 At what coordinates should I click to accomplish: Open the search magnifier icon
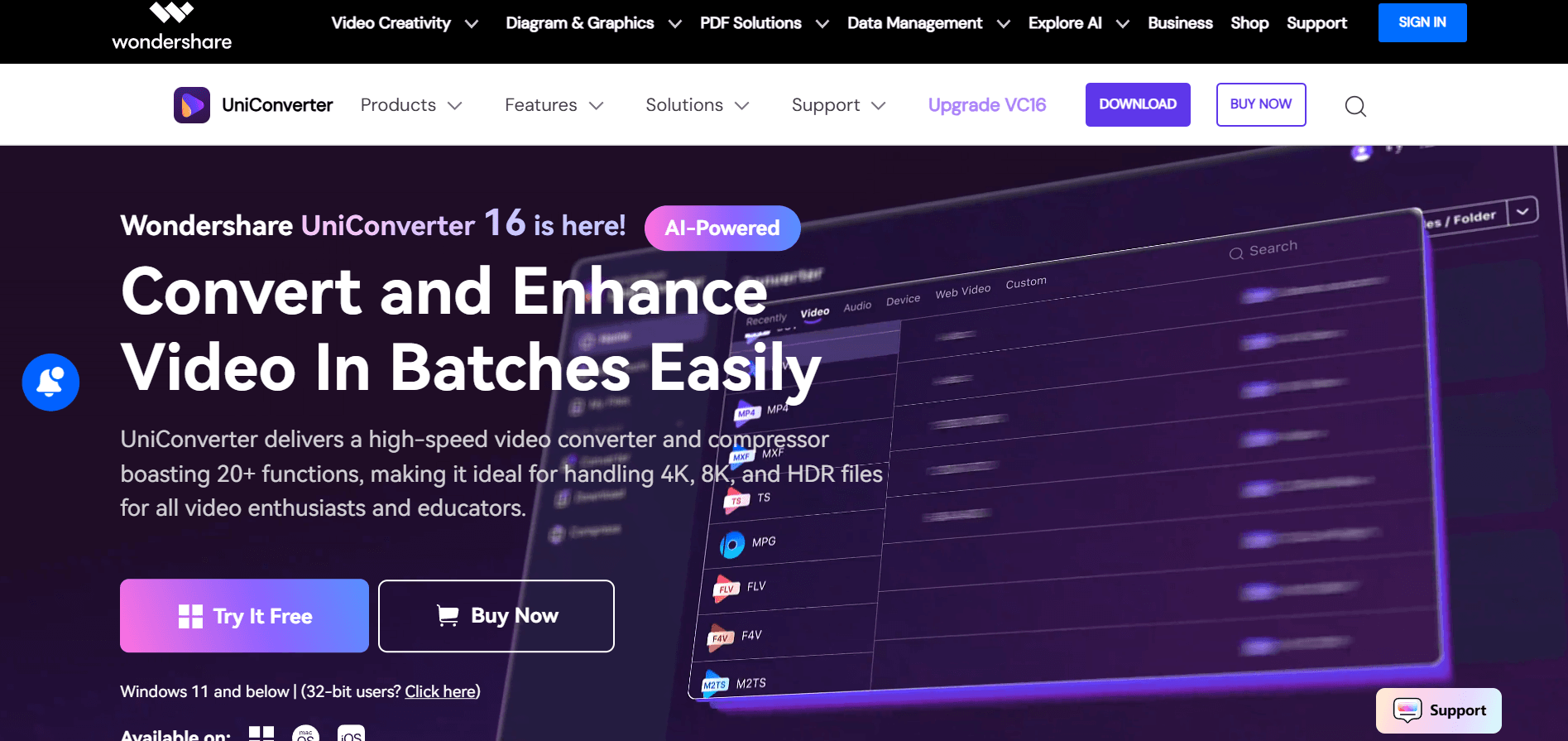click(x=1355, y=106)
